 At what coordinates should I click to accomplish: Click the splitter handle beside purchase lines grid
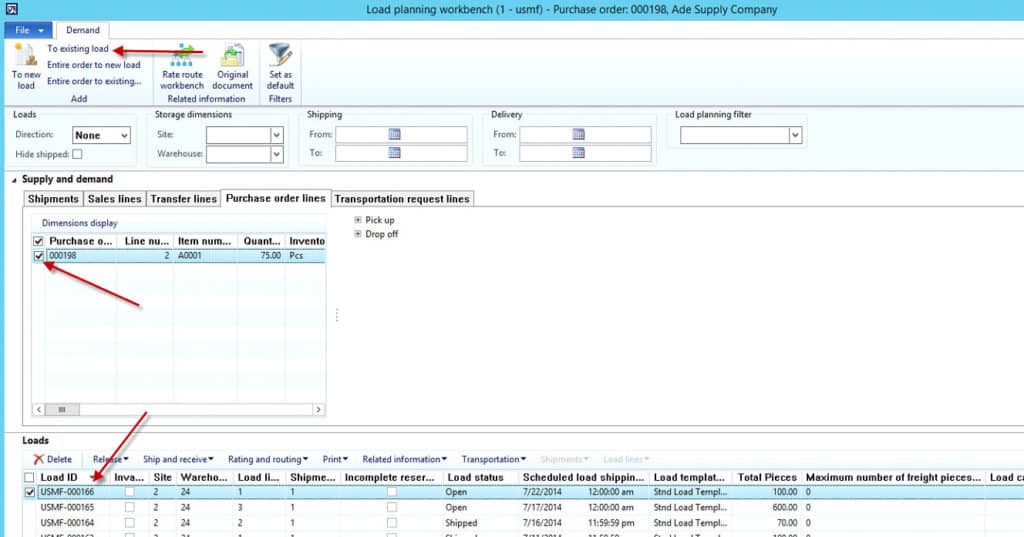tap(336, 316)
